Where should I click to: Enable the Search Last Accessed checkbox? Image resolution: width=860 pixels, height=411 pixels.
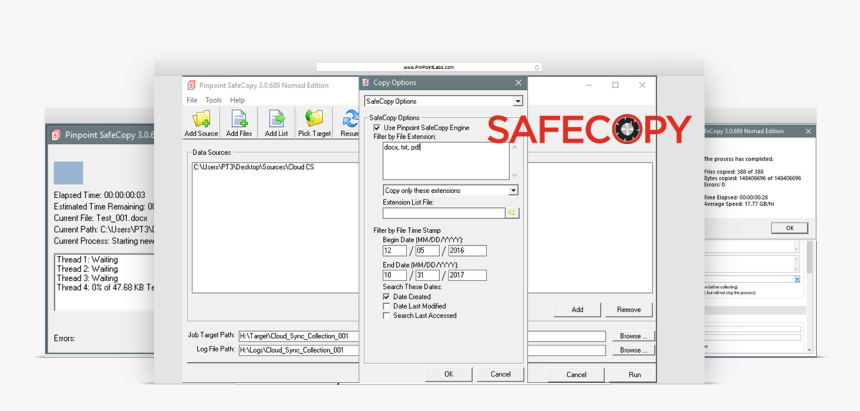tap(387, 316)
